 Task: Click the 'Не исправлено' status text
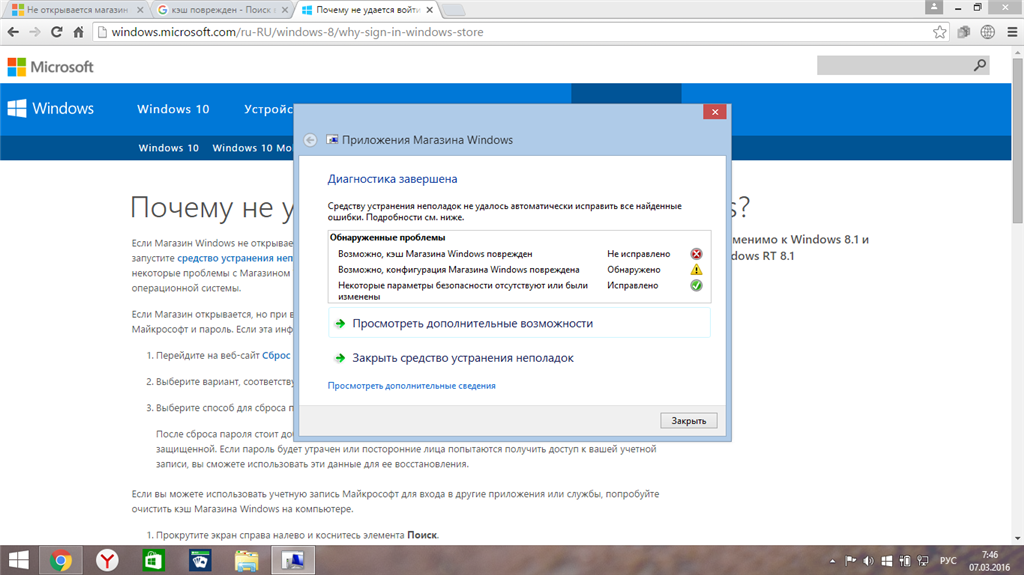click(638, 254)
